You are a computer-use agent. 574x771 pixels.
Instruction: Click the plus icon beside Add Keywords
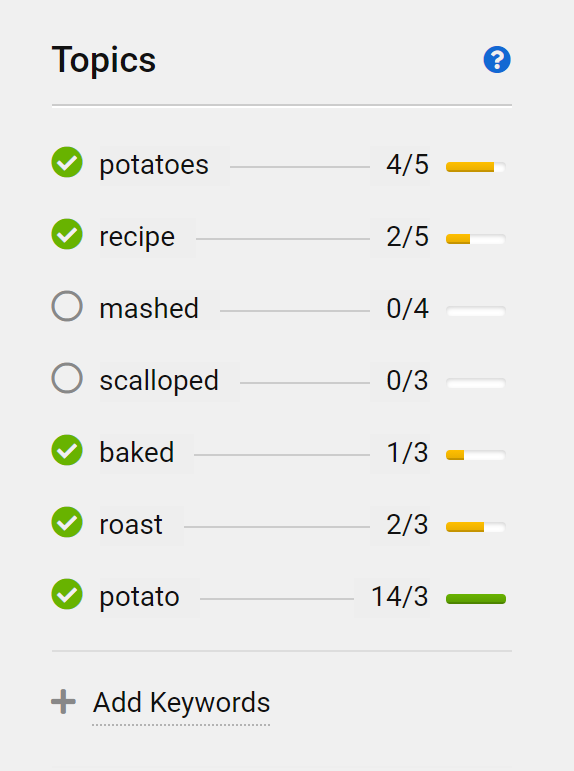[63, 702]
